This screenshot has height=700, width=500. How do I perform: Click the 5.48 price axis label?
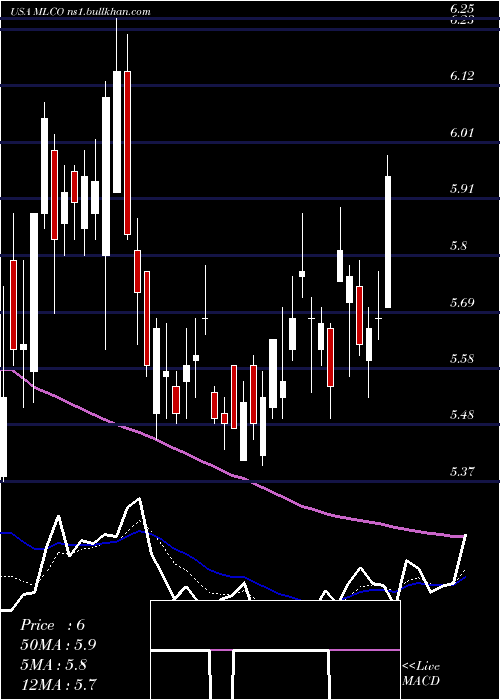pyautogui.click(x=462, y=415)
